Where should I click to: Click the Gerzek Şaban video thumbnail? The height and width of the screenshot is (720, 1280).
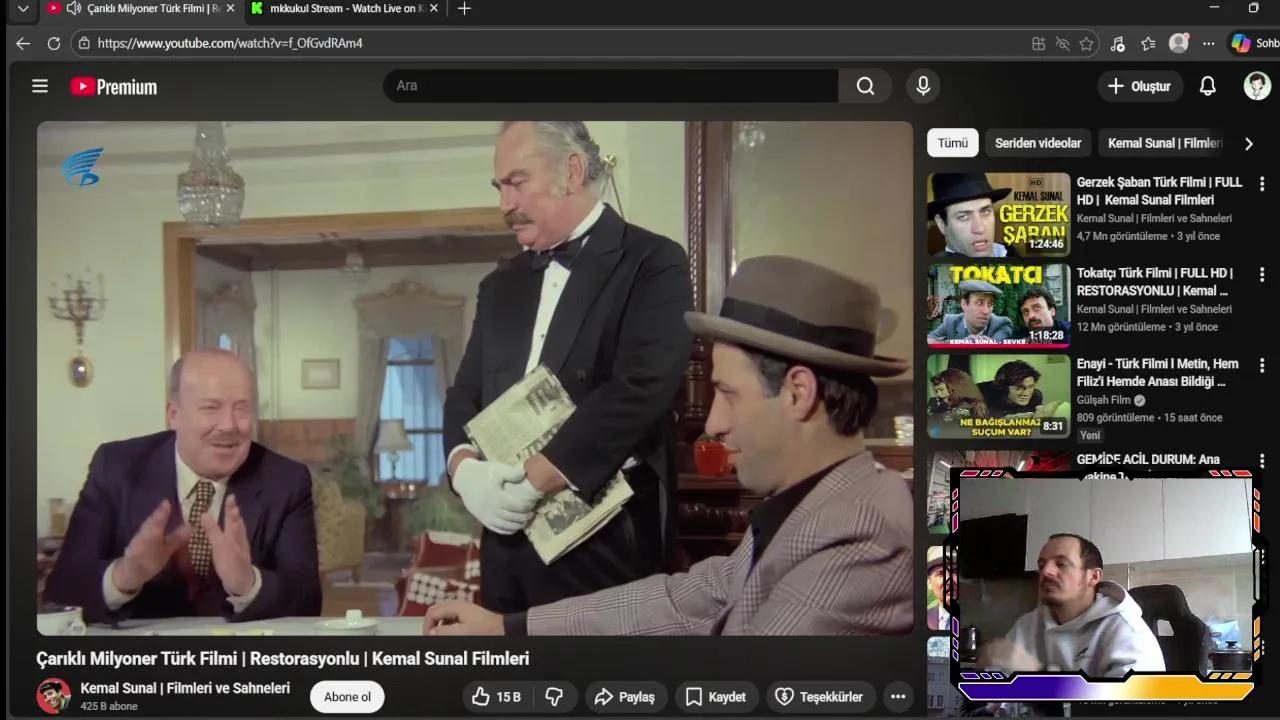click(998, 215)
